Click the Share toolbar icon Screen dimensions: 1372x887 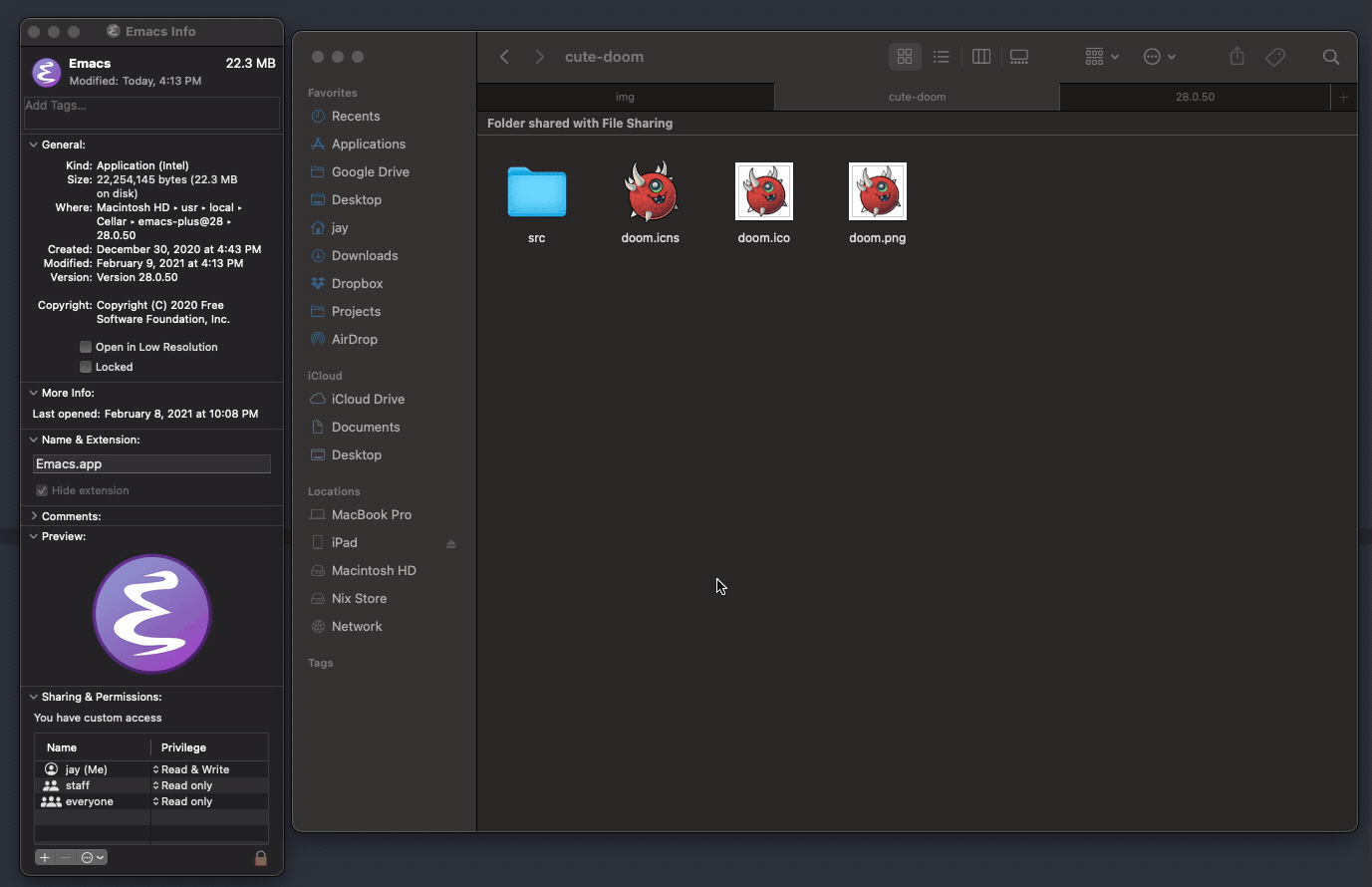coord(1237,57)
